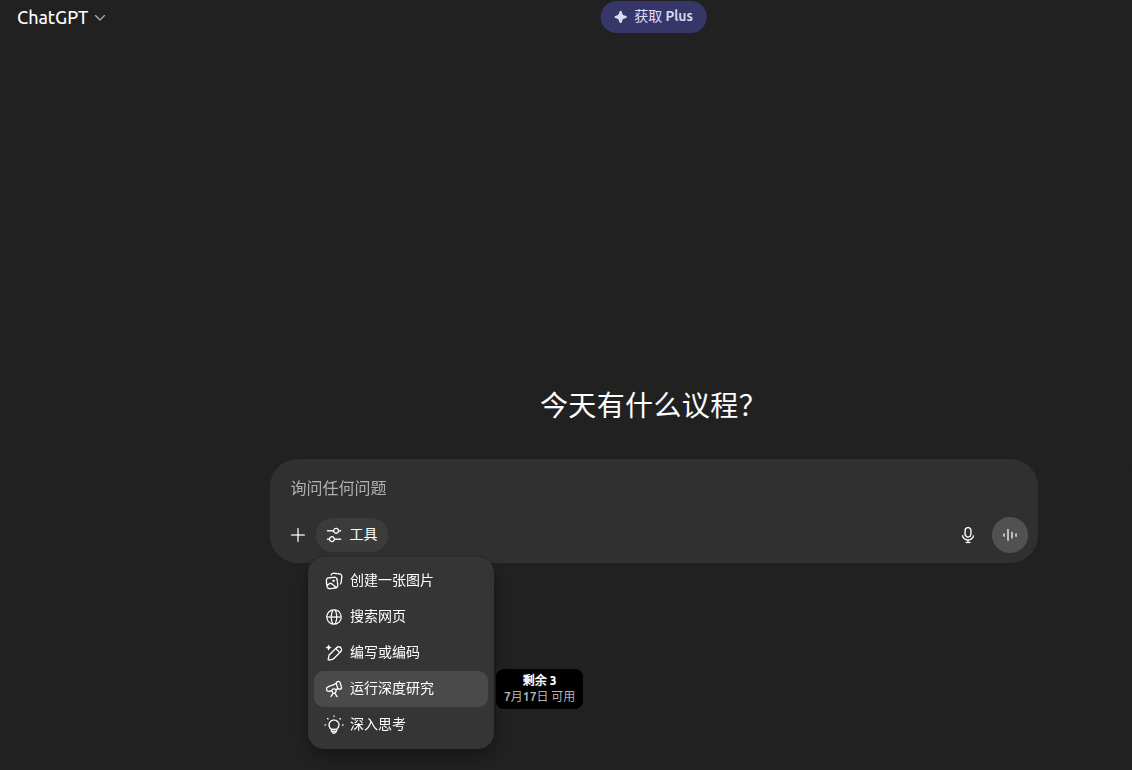This screenshot has height=770, width=1132.
Task: Click the sliders icon beside 工具
Action: (334, 535)
